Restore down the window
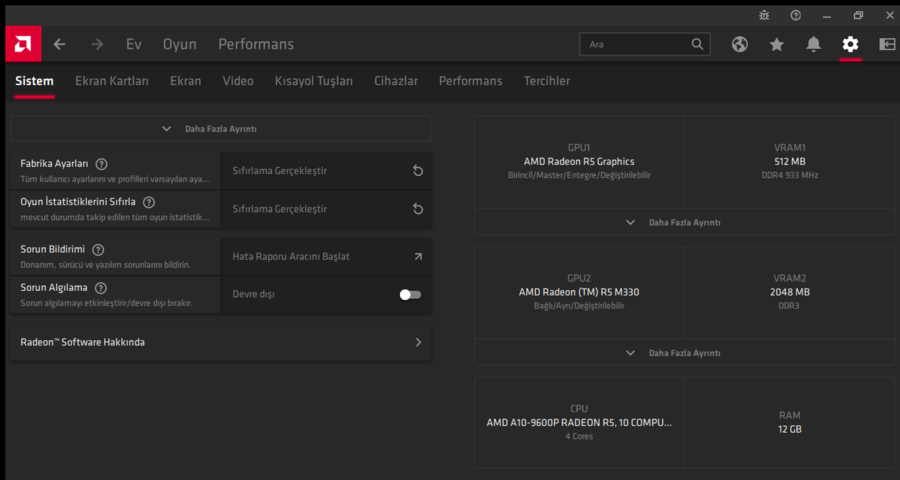900x480 pixels. pos(858,16)
